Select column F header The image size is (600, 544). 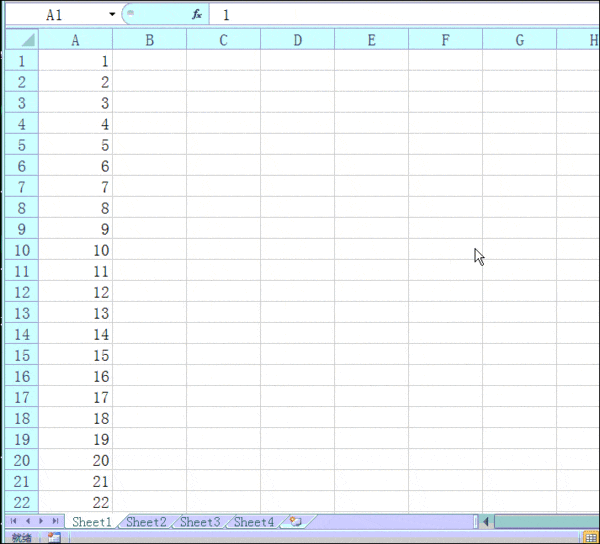(445, 39)
